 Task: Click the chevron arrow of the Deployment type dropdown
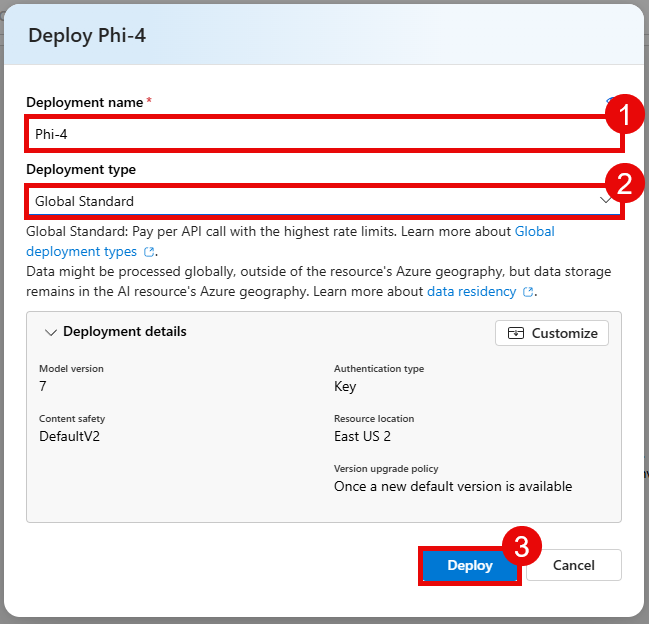point(606,201)
